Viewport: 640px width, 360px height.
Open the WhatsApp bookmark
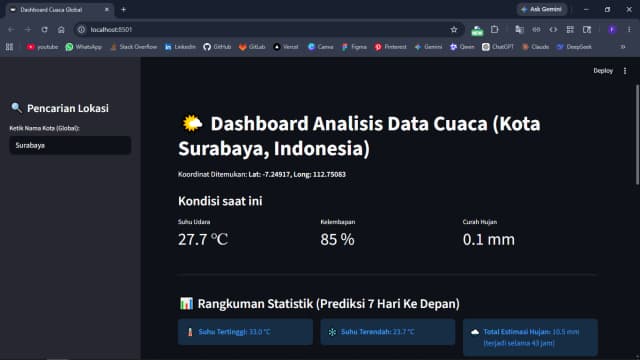click(84, 47)
